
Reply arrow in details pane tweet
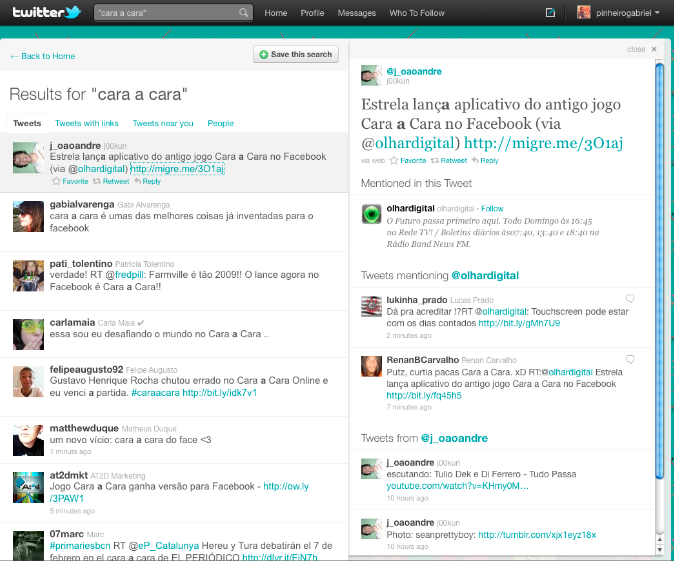(x=475, y=160)
